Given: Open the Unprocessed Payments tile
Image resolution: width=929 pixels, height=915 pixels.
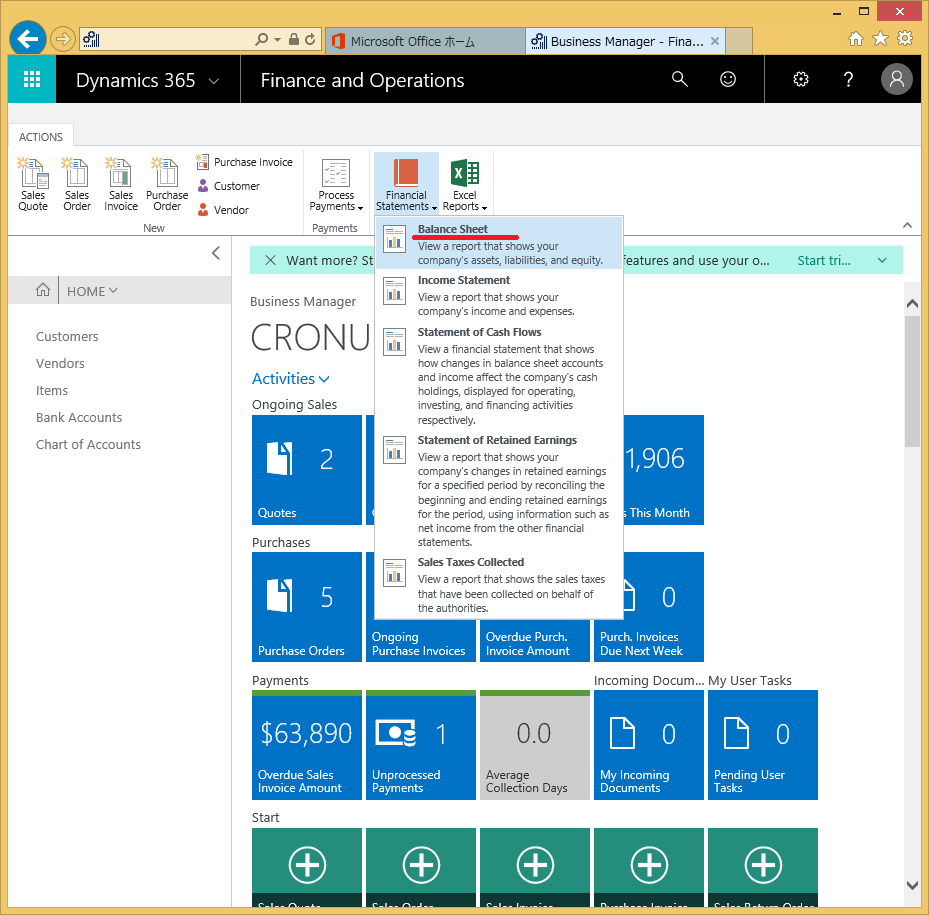Looking at the screenshot, I should [x=421, y=745].
